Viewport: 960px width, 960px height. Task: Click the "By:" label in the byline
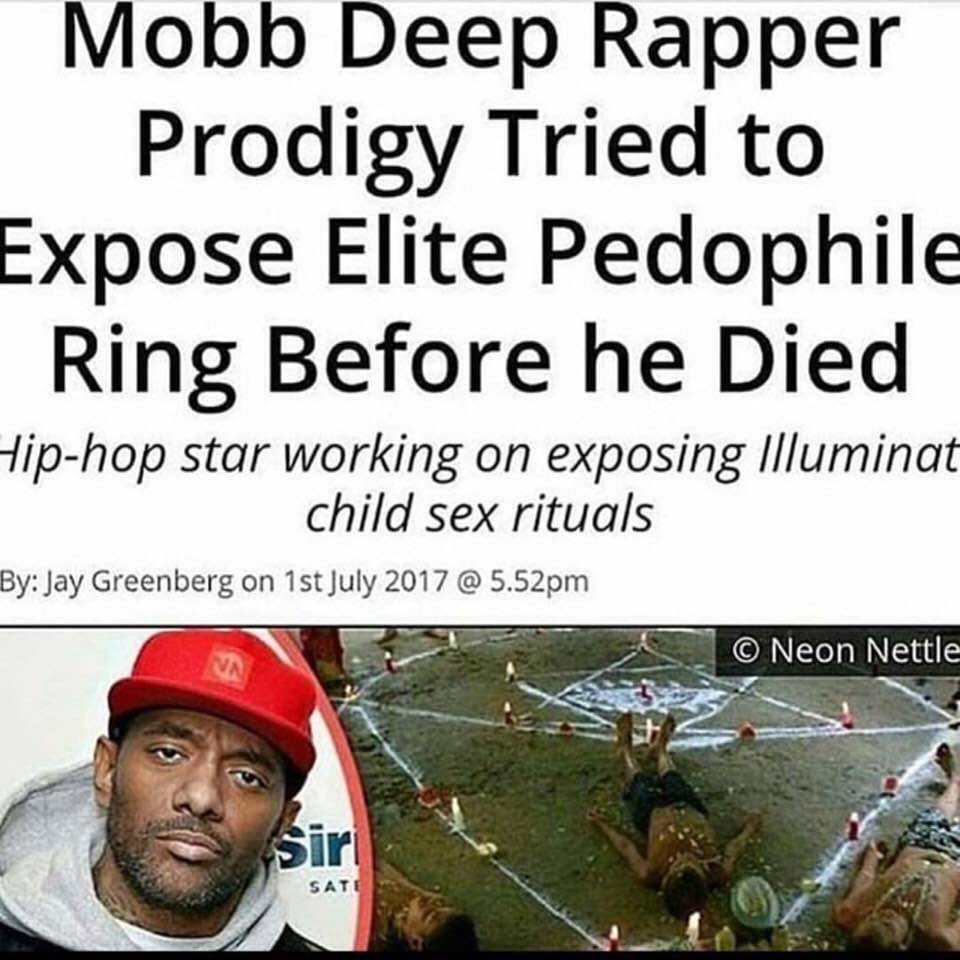19,582
